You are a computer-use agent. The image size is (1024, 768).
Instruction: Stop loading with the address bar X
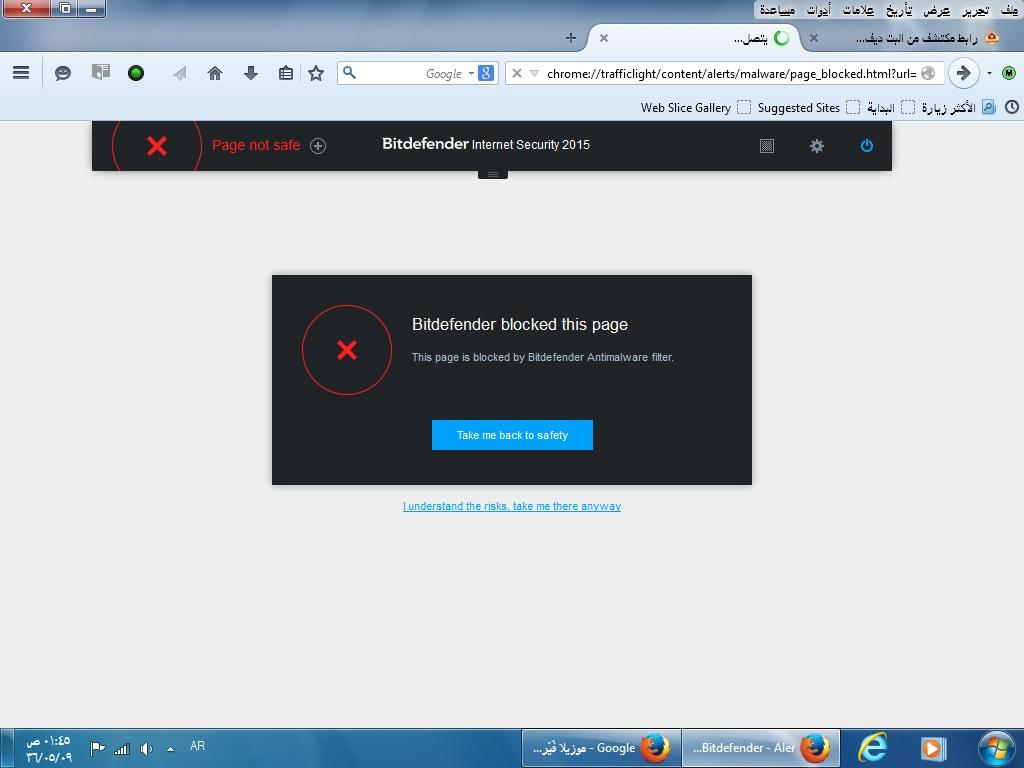tap(517, 73)
